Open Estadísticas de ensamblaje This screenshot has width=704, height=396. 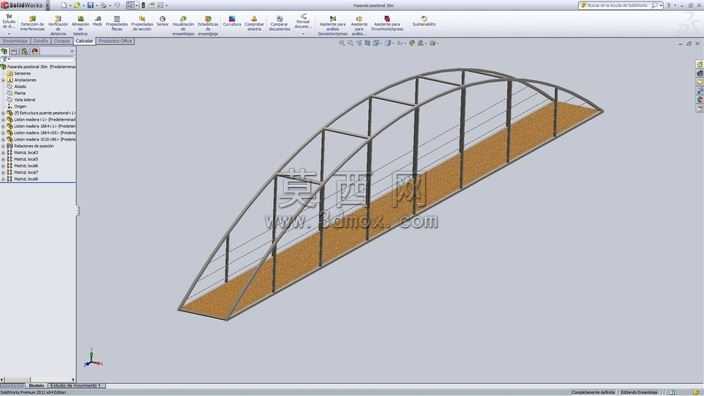[x=208, y=25]
